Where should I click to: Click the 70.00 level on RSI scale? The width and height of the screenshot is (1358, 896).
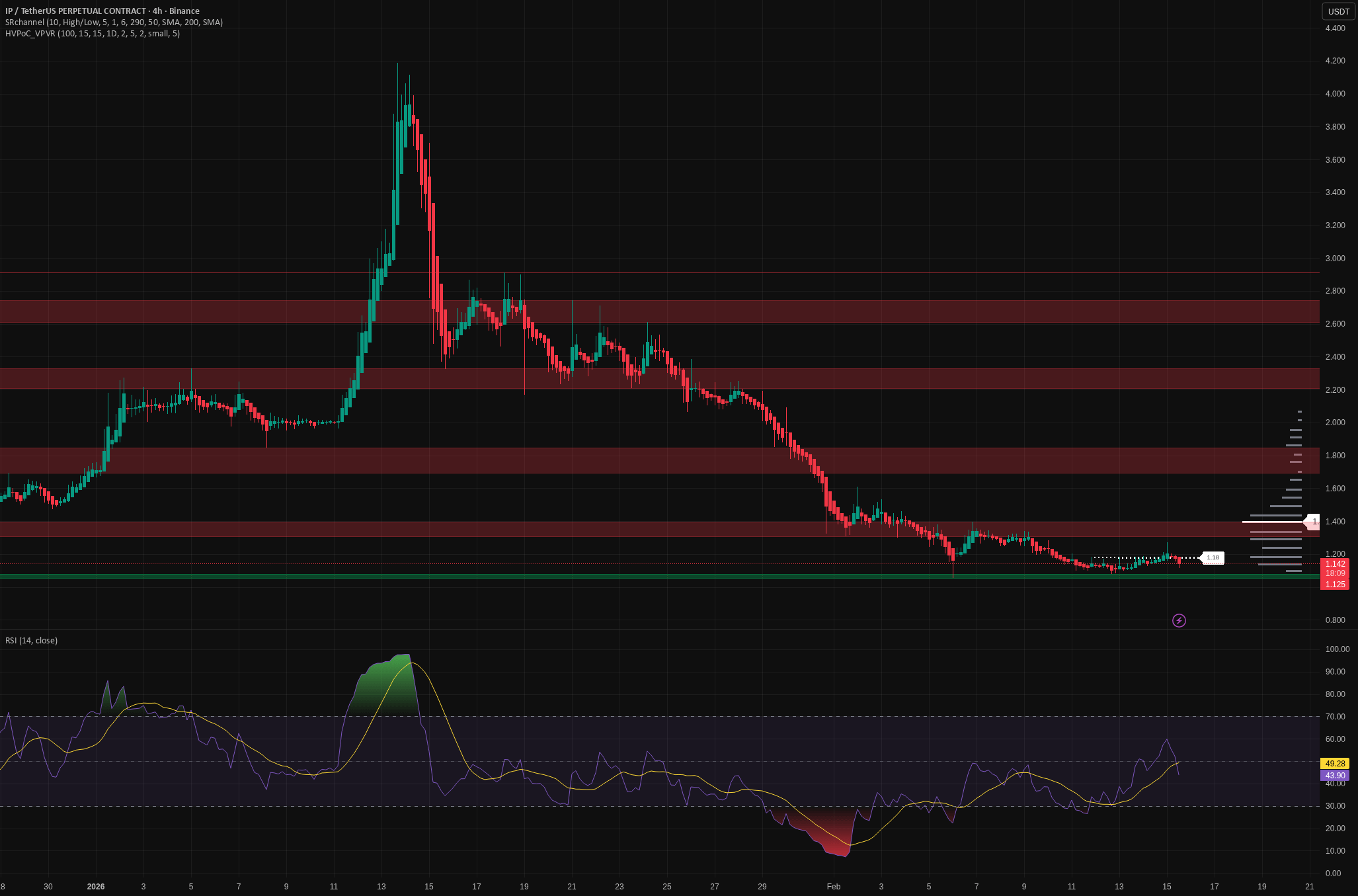coord(1335,717)
